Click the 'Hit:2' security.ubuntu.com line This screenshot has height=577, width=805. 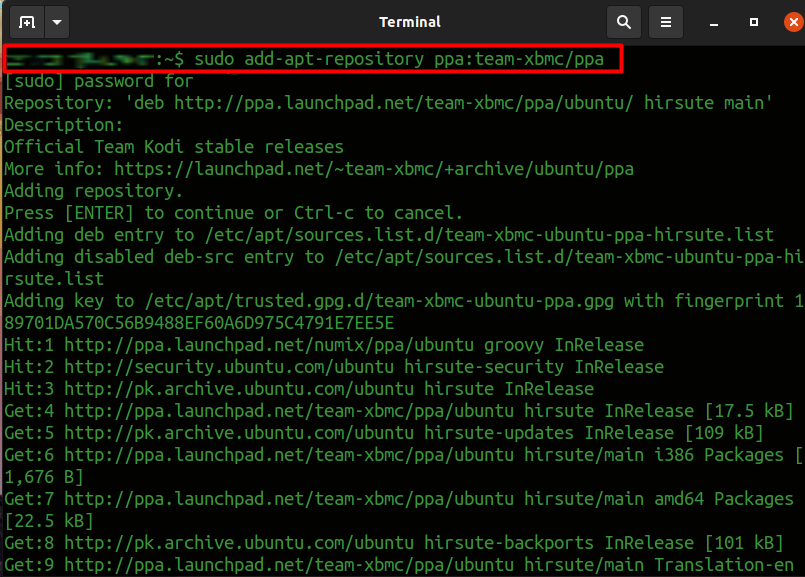pyautogui.click(x=334, y=367)
